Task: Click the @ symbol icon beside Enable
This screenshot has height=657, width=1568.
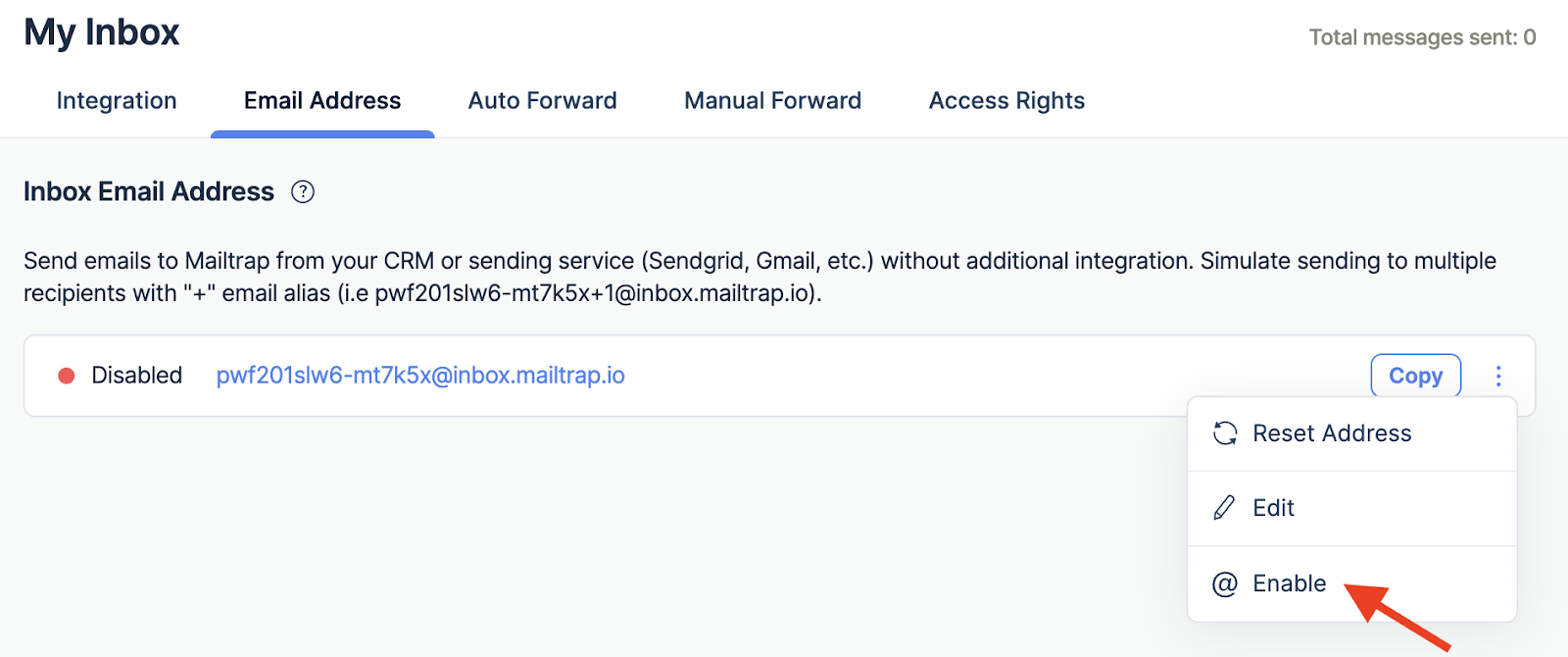Action: point(1223,582)
